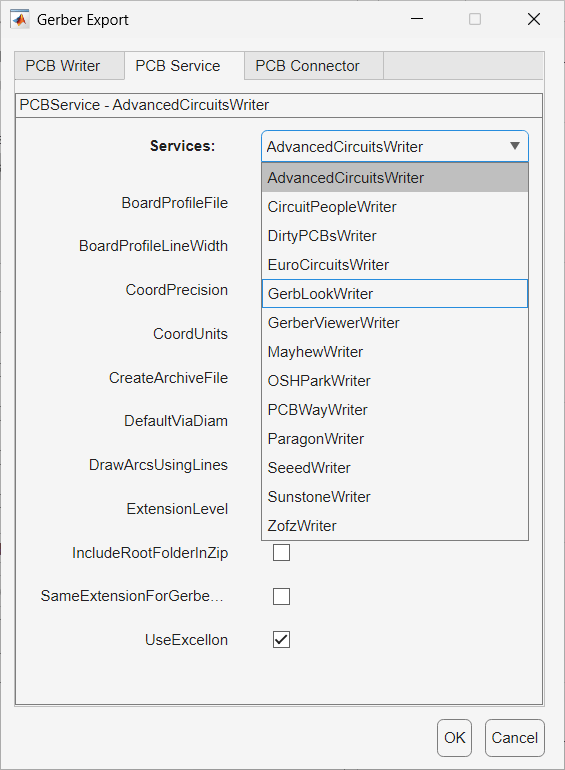
Task: Pick ZofzWriter from the list
Action: click(395, 525)
